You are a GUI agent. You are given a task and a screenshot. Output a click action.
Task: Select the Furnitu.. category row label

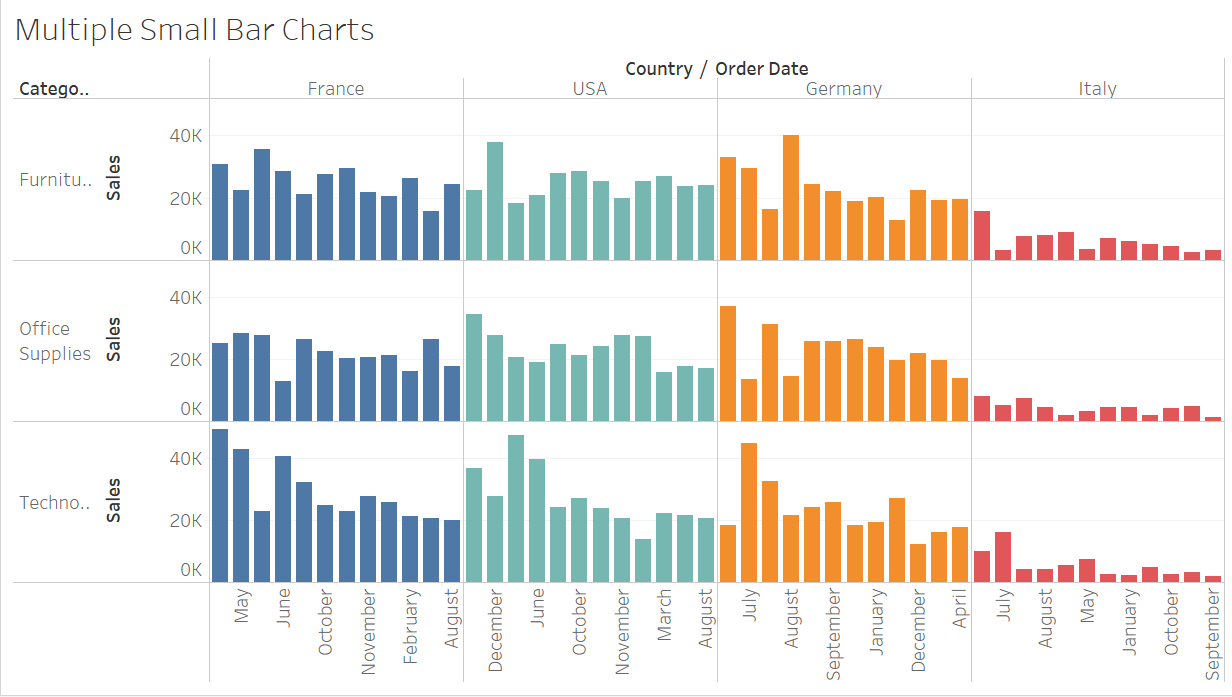56,180
